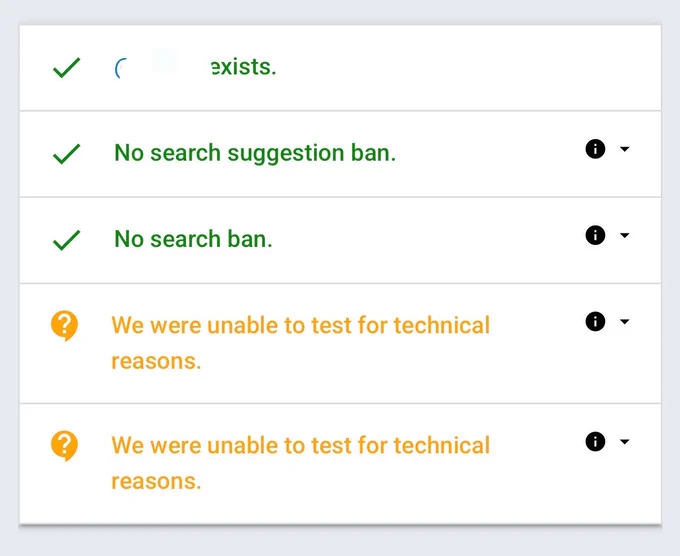680x556 pixels.
Task: Click orange question icon in the bottom row
Action: 64,446
